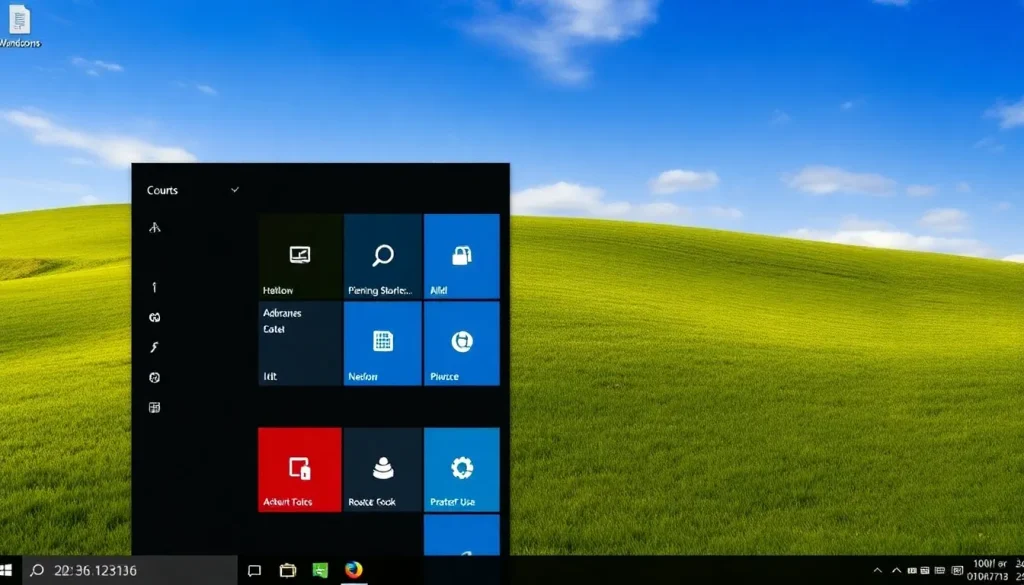Open the Netlorr grid tile
This screenshot has width=1024, height=585.
pos(383,343)
